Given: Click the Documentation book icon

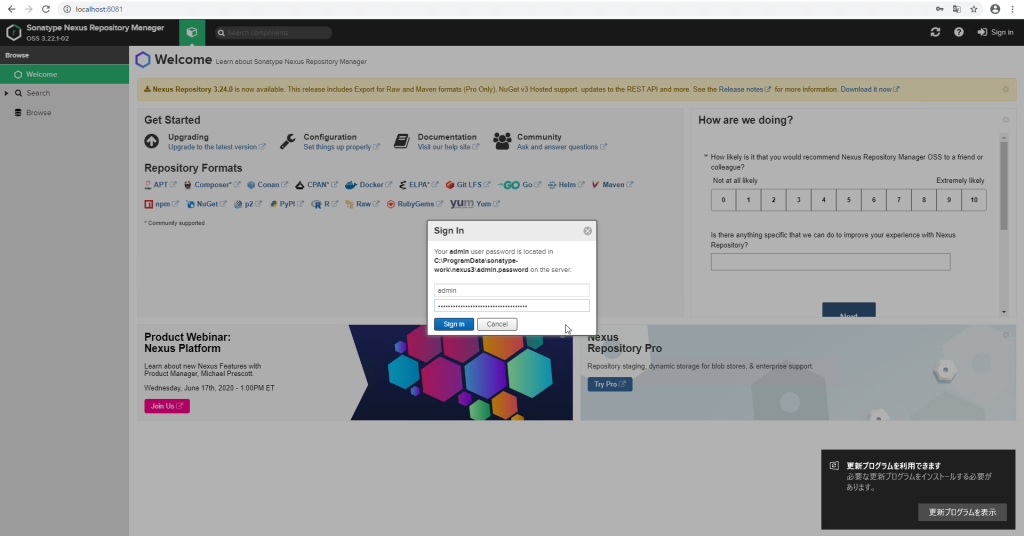Looking at the screenshot, I should pyautogui.click(x=402, y=141).
